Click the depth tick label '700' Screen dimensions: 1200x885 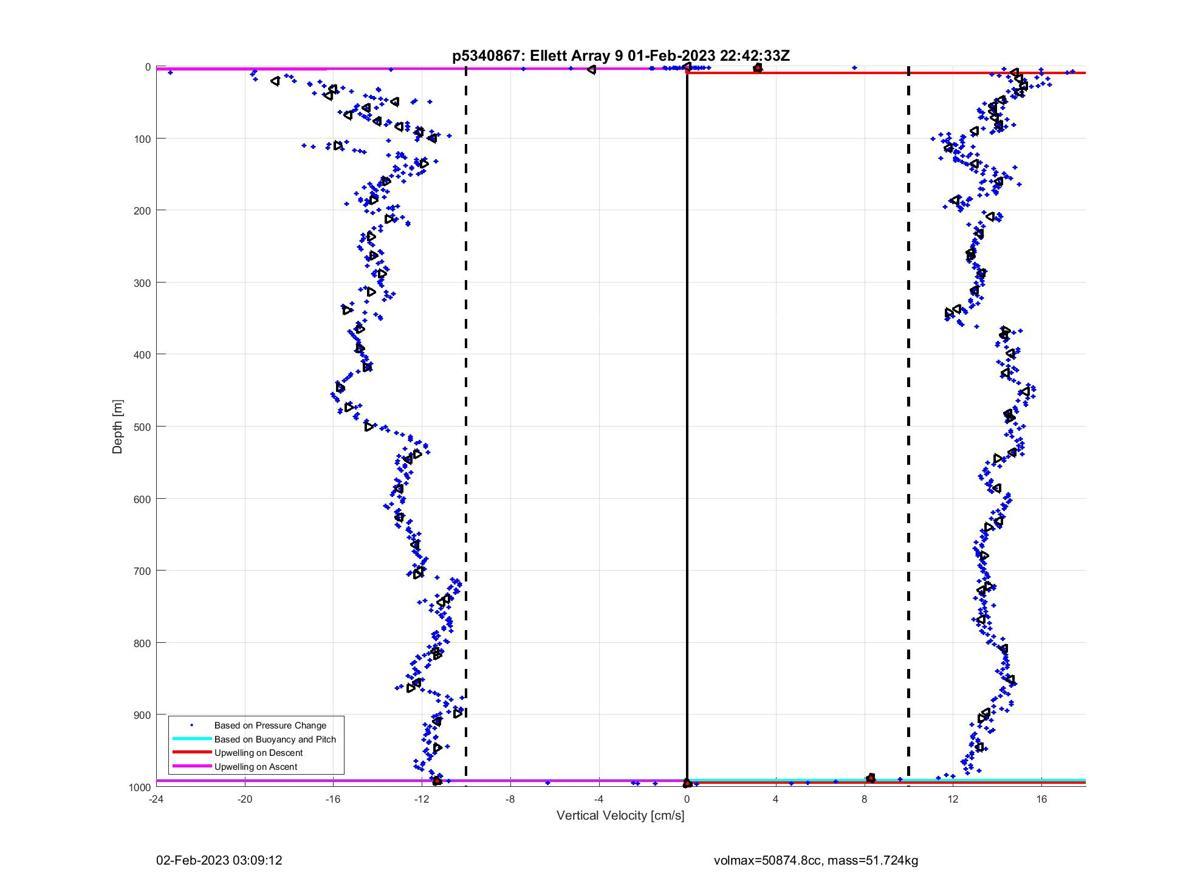[142, 571]
